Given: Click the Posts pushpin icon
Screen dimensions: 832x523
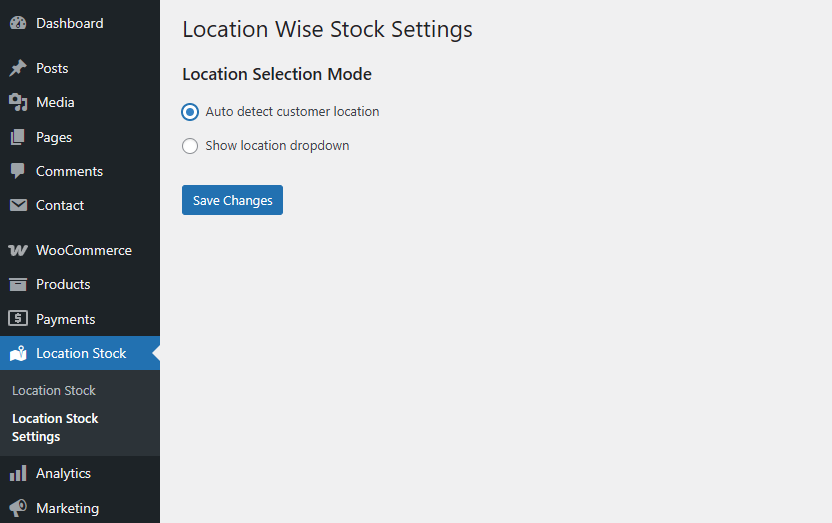Looking at the screenshot, I should coord(18,68).
